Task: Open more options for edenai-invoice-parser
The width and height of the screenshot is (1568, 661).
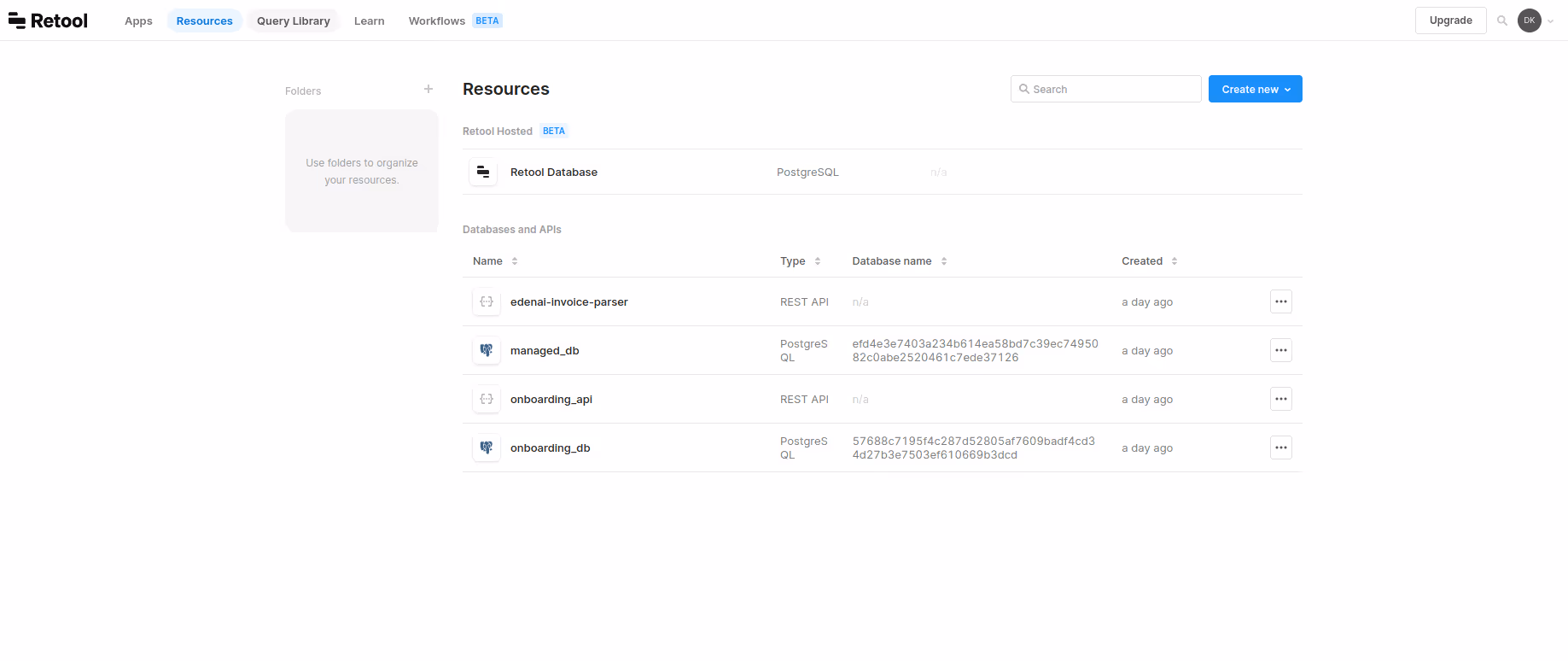Action: 1281,301
